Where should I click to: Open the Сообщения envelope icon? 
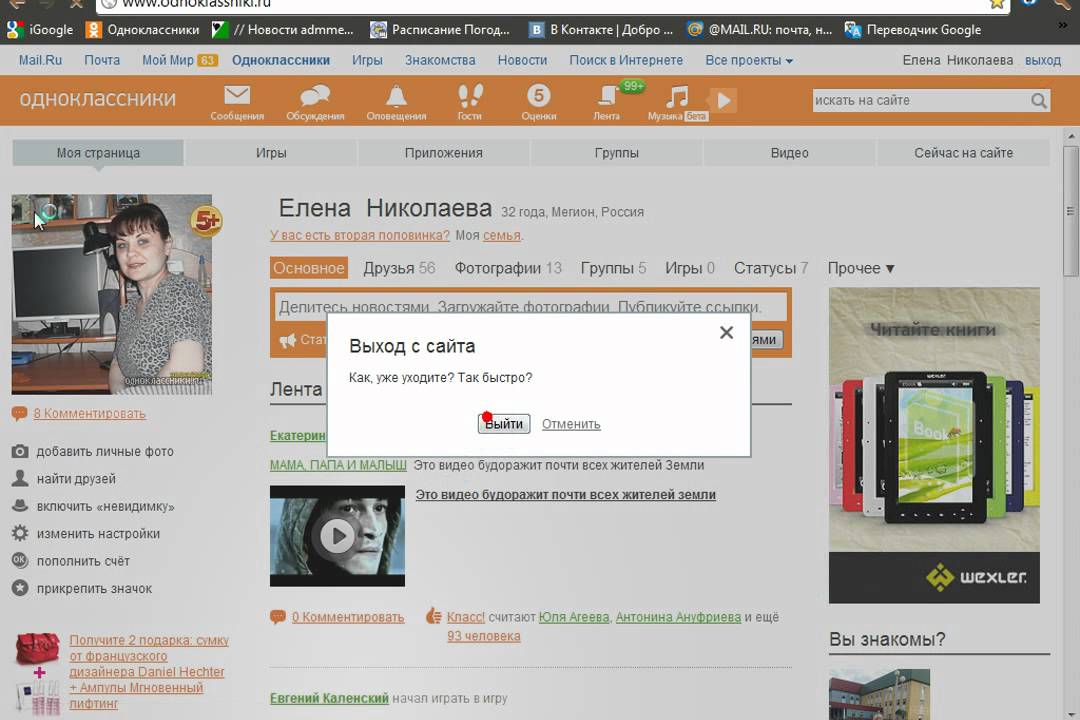pos(237,97)
